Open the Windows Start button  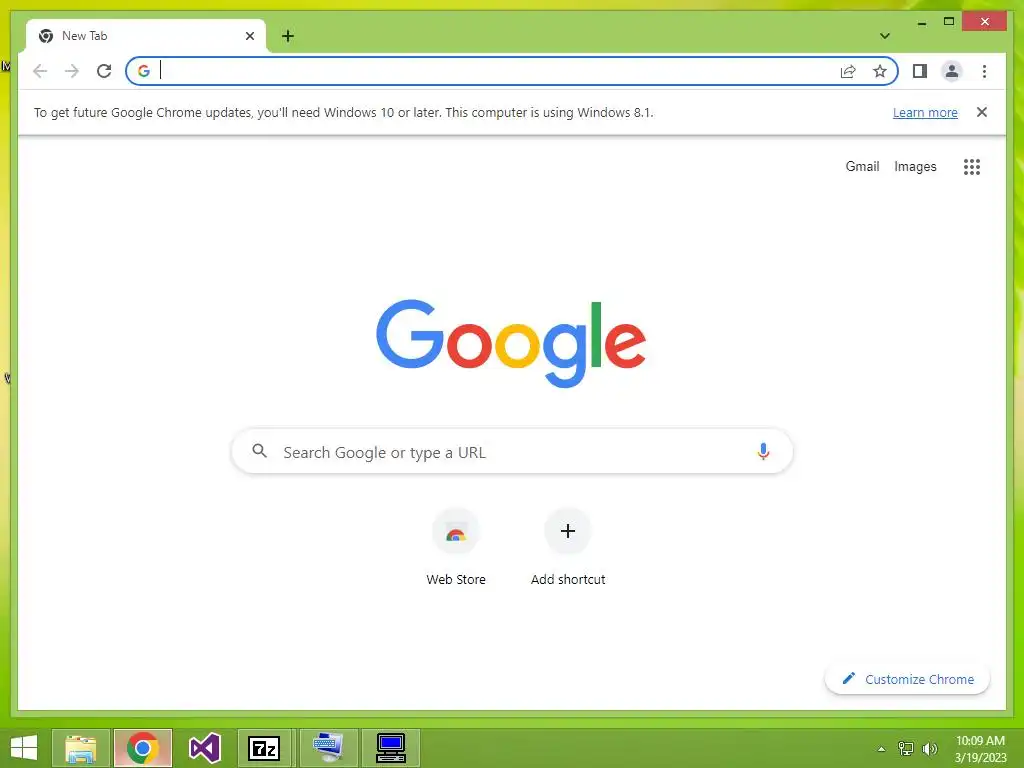(24, 748)
